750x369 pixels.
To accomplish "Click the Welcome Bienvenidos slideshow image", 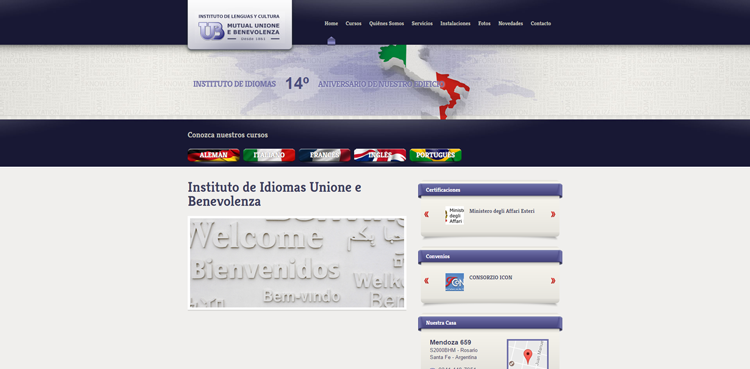I will [x=297, y=263].
